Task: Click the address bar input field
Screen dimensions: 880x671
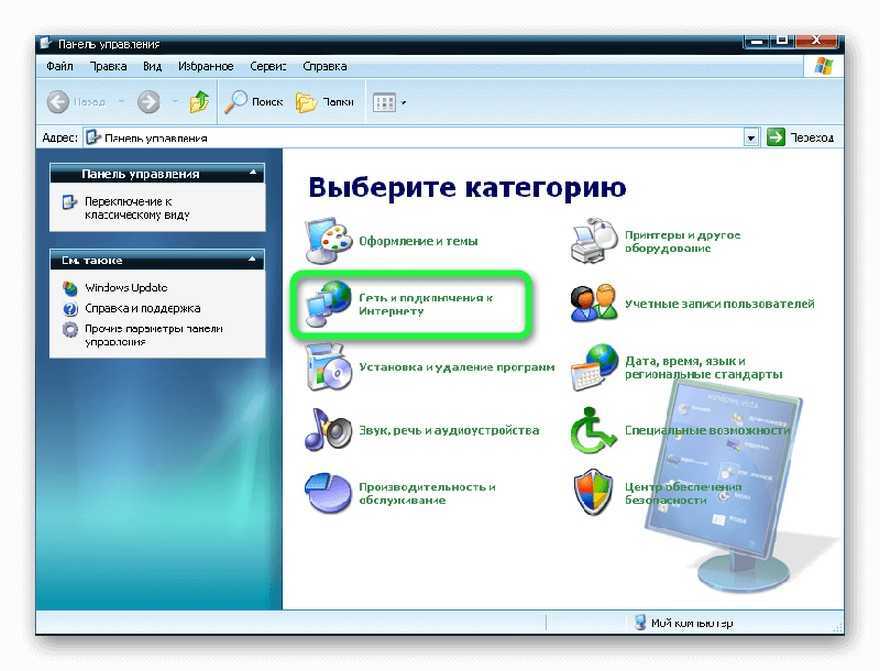Action: (420, 138)
